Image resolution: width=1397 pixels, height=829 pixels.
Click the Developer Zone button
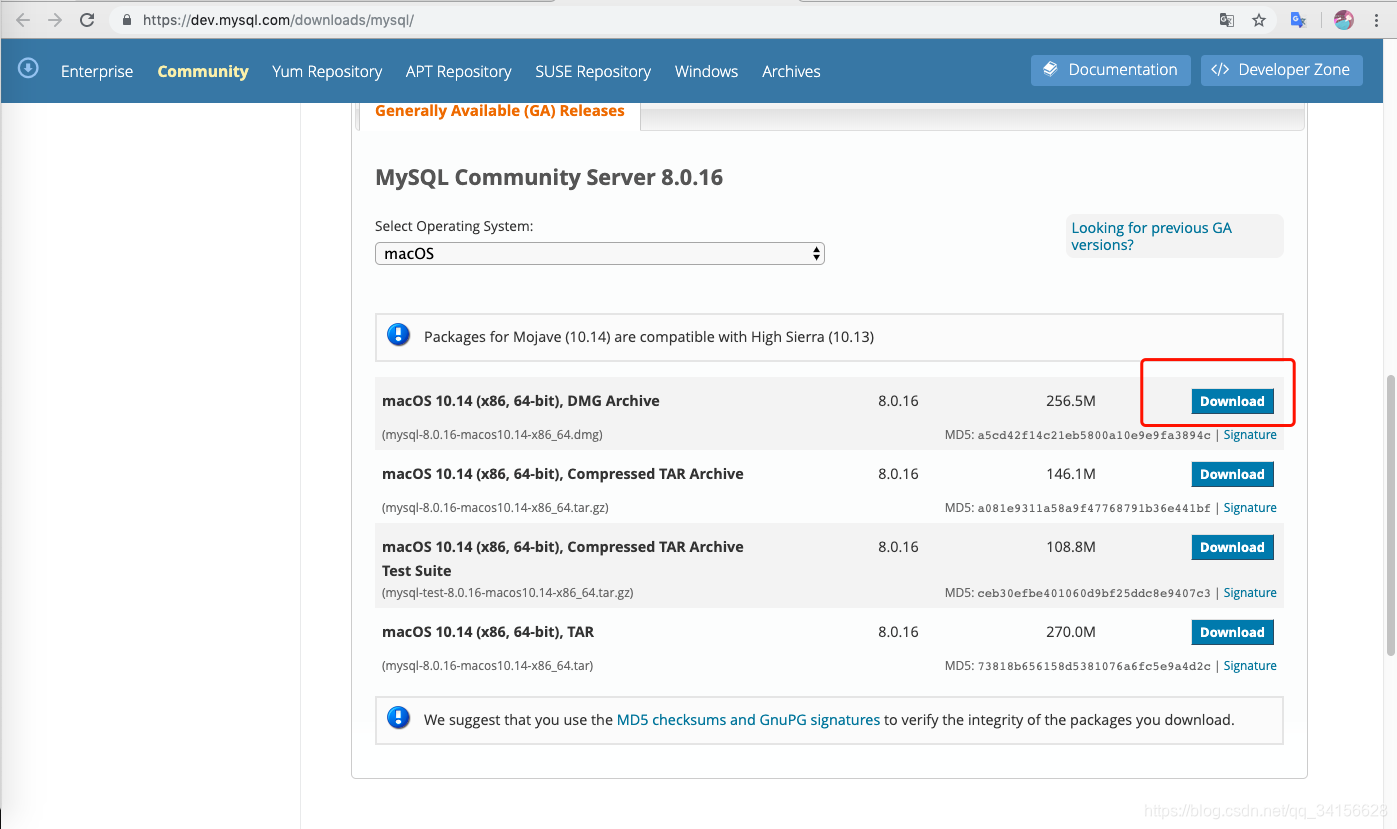[x=1282, y=70]
